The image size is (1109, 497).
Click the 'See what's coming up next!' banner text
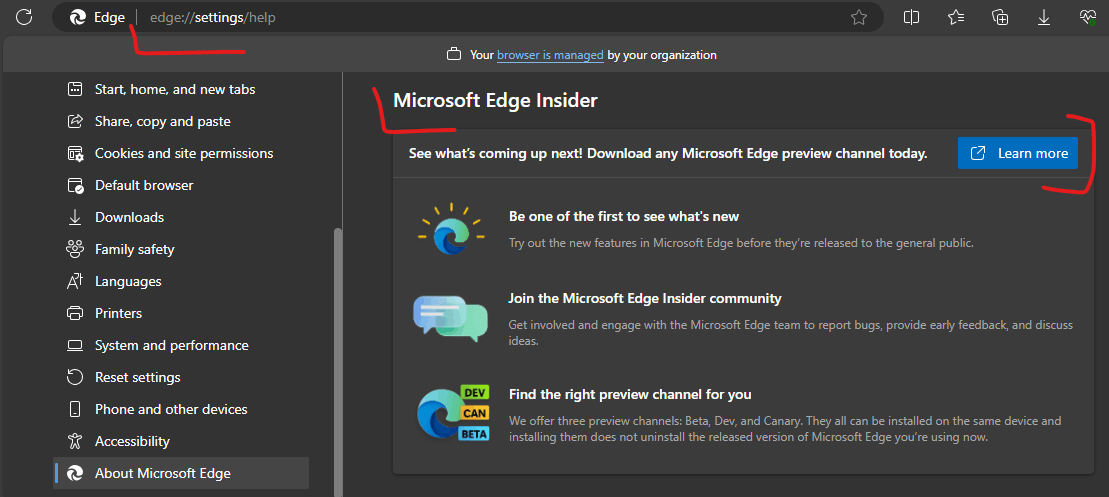pyautogui.click(x=668, y=153)
